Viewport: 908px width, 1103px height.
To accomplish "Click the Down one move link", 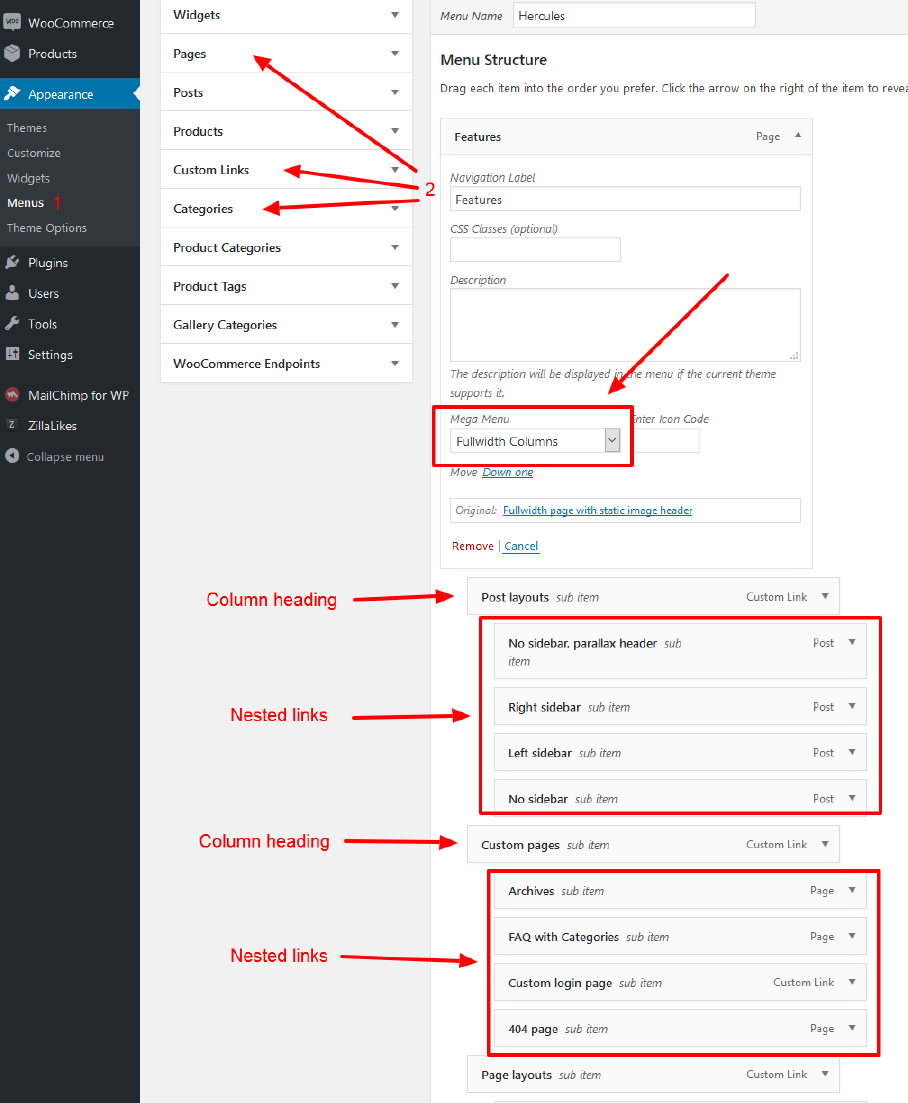I will pos(507,472).
